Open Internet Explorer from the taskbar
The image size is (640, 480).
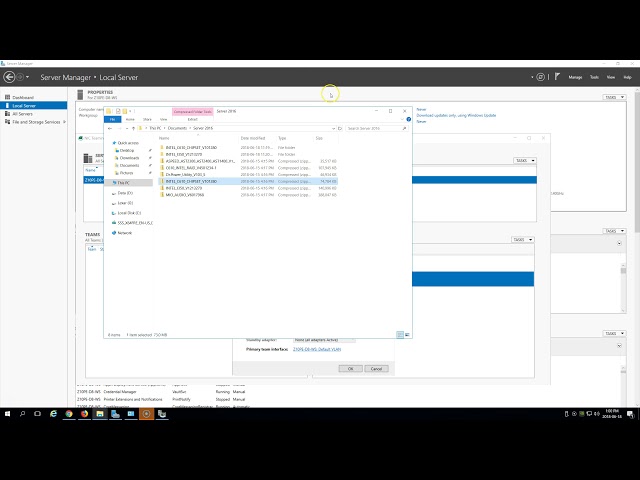53,414
